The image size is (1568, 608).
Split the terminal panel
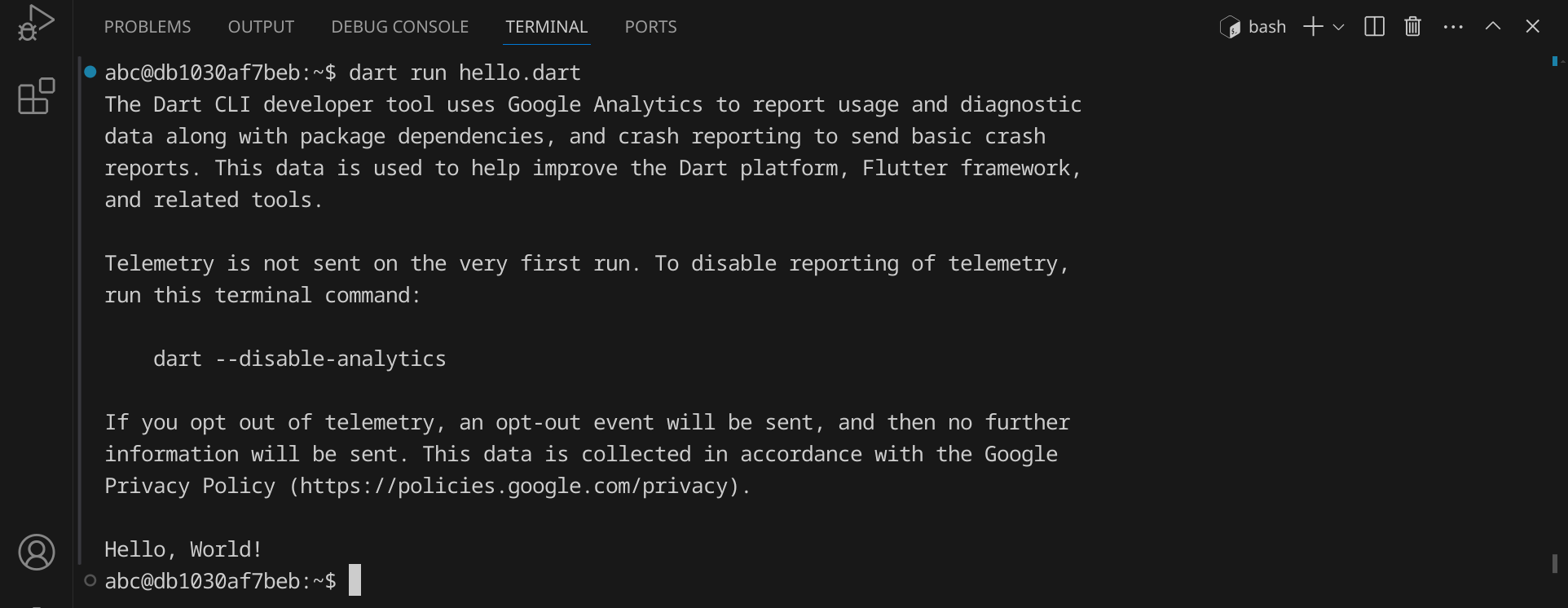pos(1374,27)
